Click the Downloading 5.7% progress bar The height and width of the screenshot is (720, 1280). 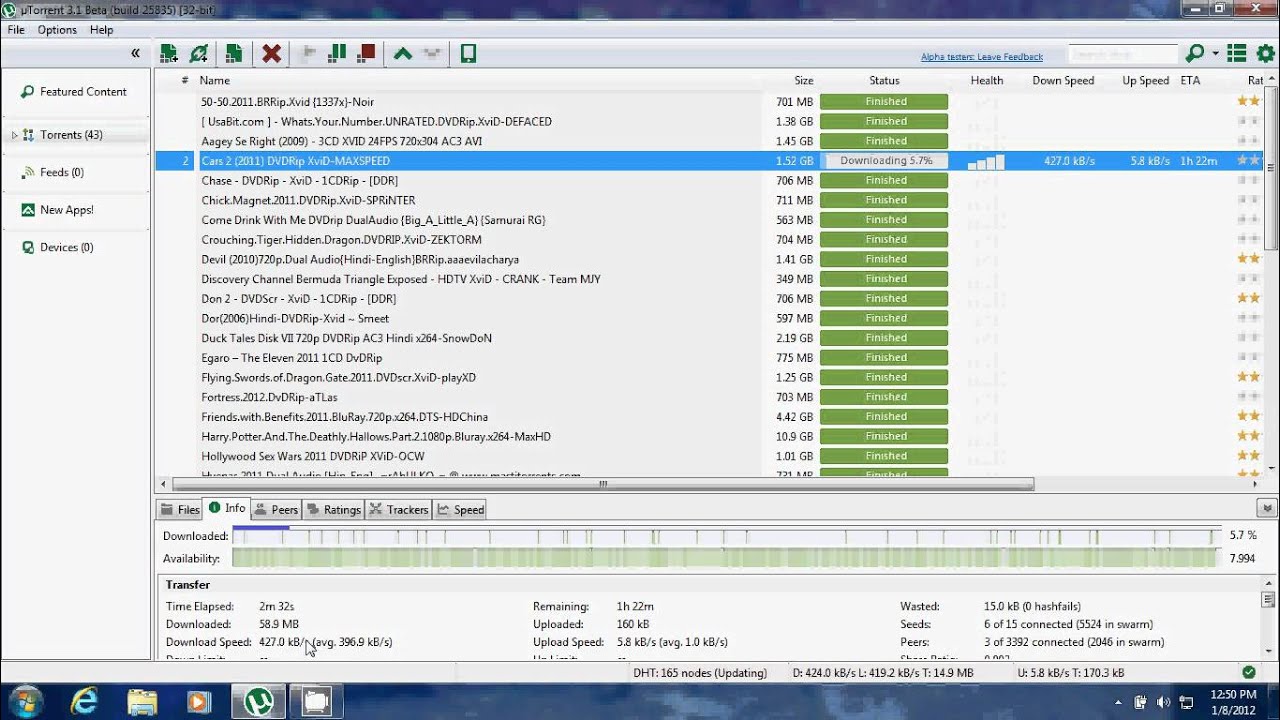point(884,161)
